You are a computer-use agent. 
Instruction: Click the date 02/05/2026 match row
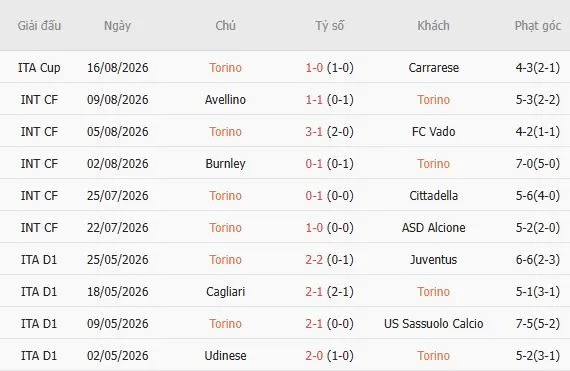pos(117,355)
